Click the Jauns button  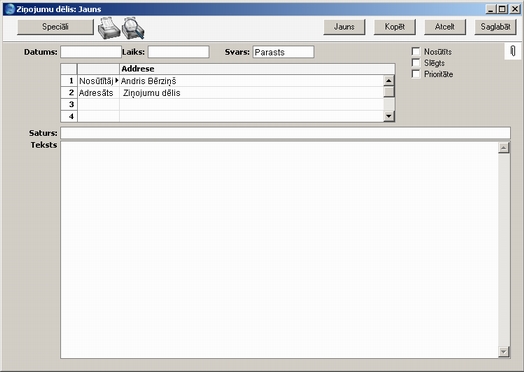[344, 27]
